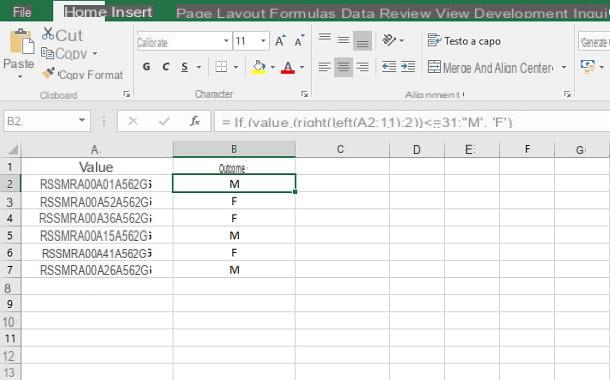This screenshot has width=610, height=380.
Task: Click the accounting format currency icon
Action: 588,67
